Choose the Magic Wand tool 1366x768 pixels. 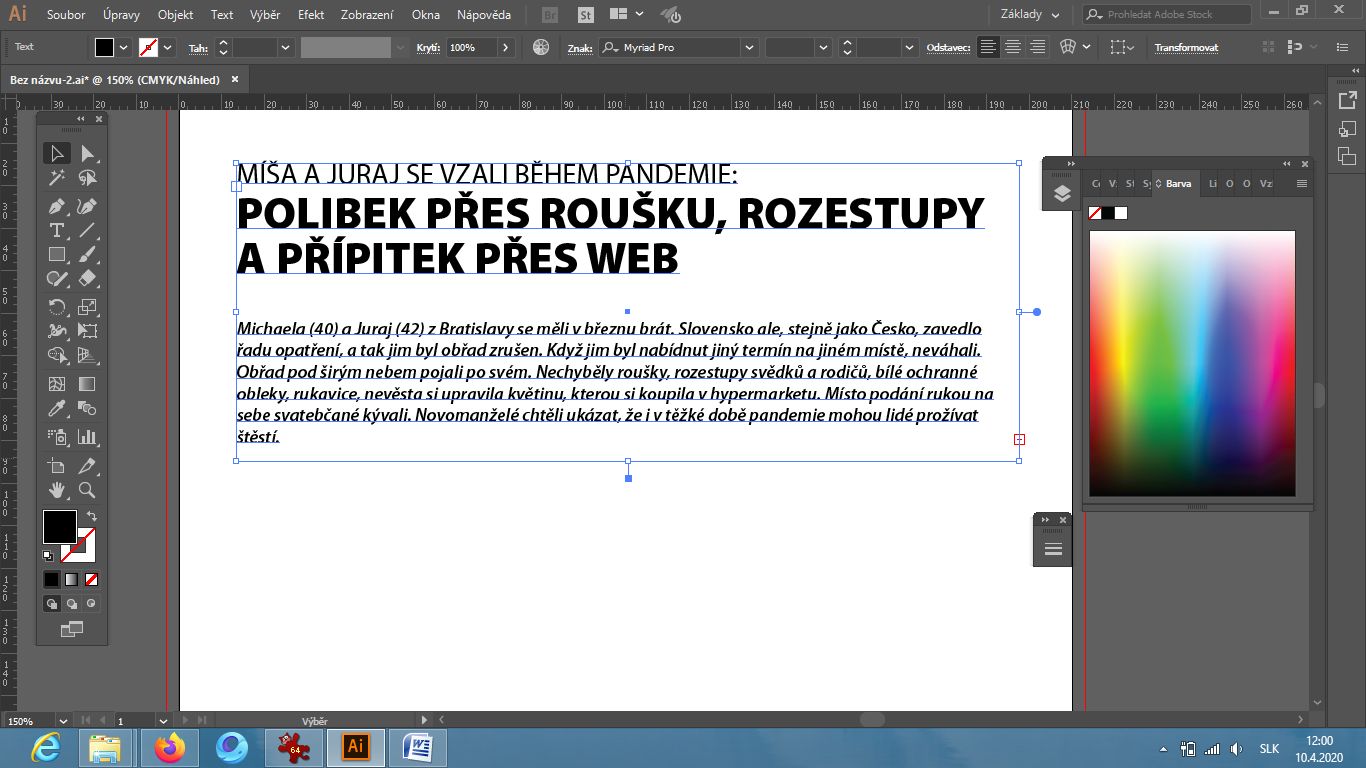click(x=57, y=179)
